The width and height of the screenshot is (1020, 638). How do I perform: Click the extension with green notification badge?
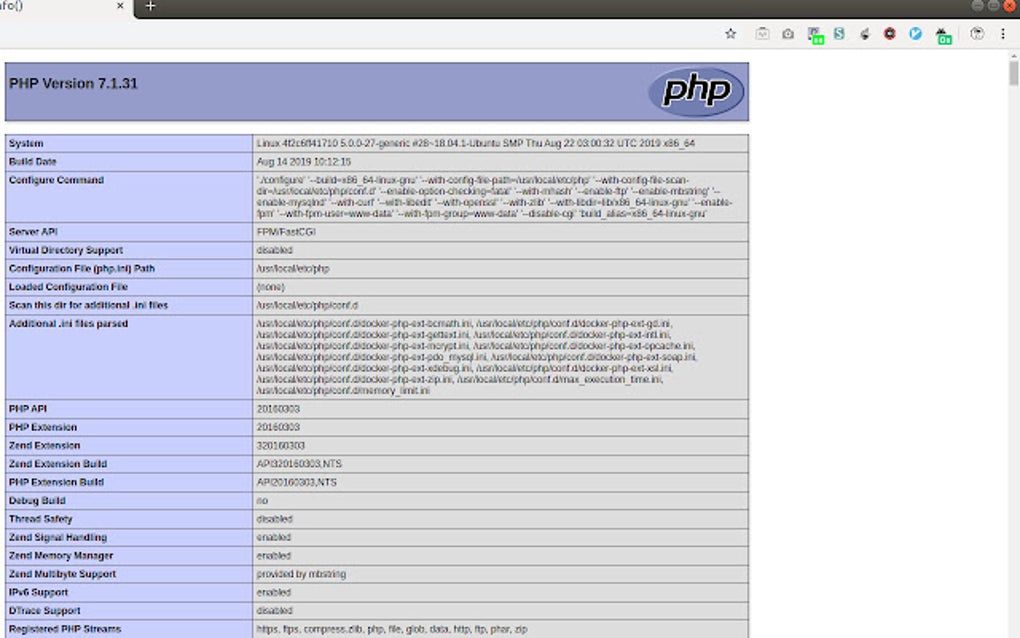coord(815,33)
